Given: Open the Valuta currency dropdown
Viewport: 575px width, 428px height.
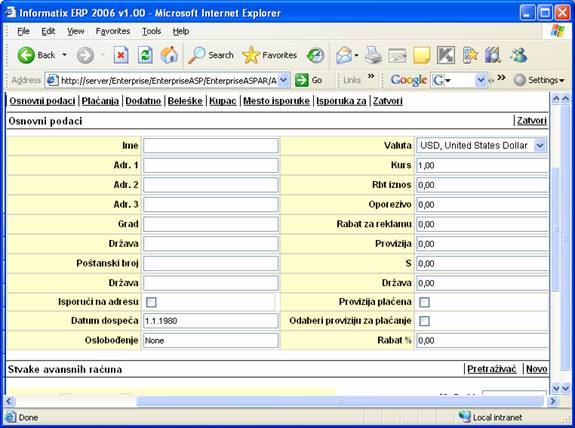Looking at the screenshot, I should (x=540, y=146).
